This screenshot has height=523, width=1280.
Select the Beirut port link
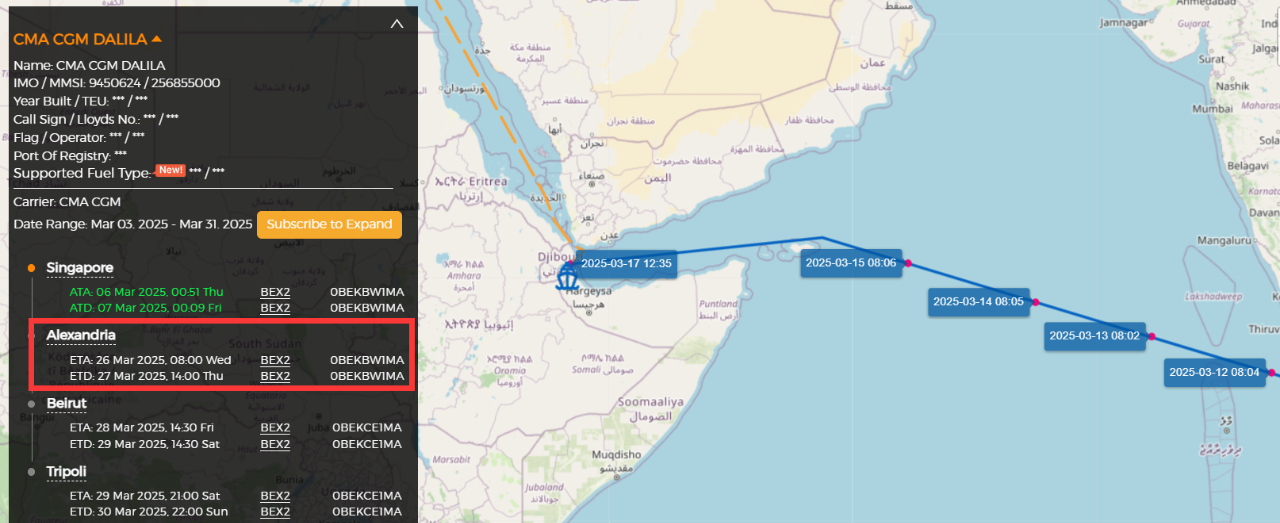coord(67,403)
